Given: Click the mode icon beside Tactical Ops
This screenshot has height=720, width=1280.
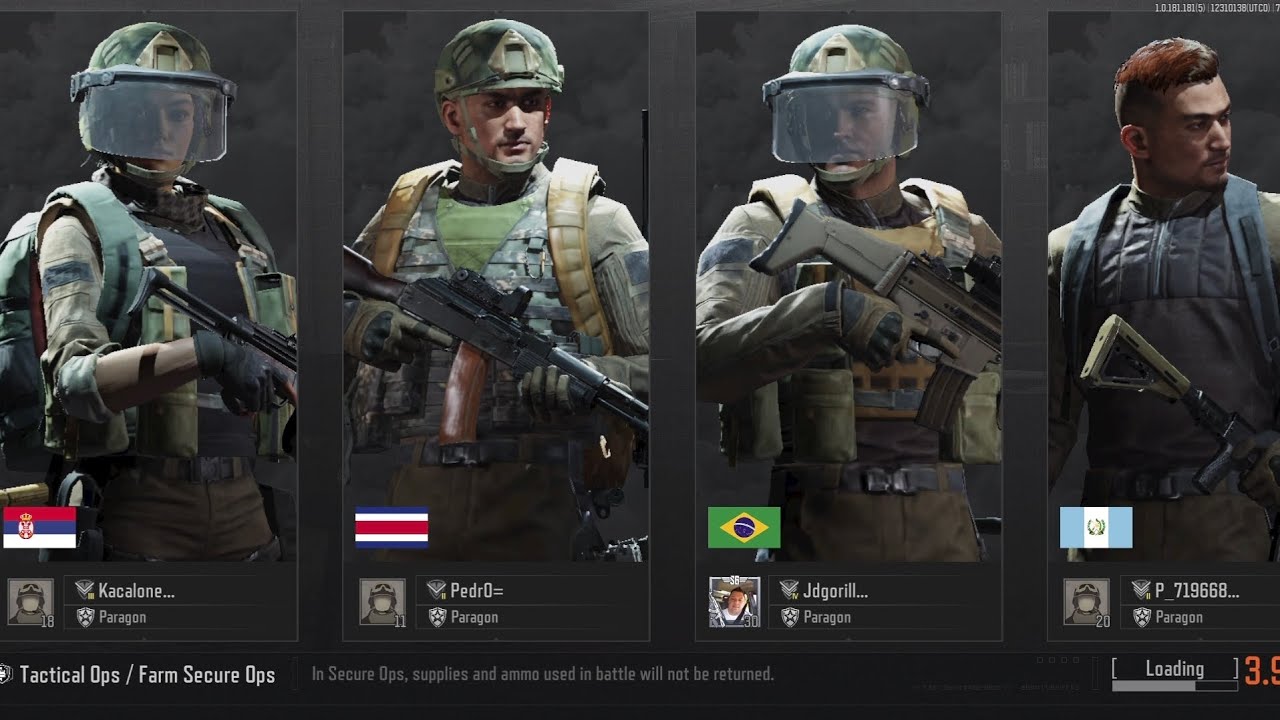Looking at the screenshot, I should tap(5, 674).
